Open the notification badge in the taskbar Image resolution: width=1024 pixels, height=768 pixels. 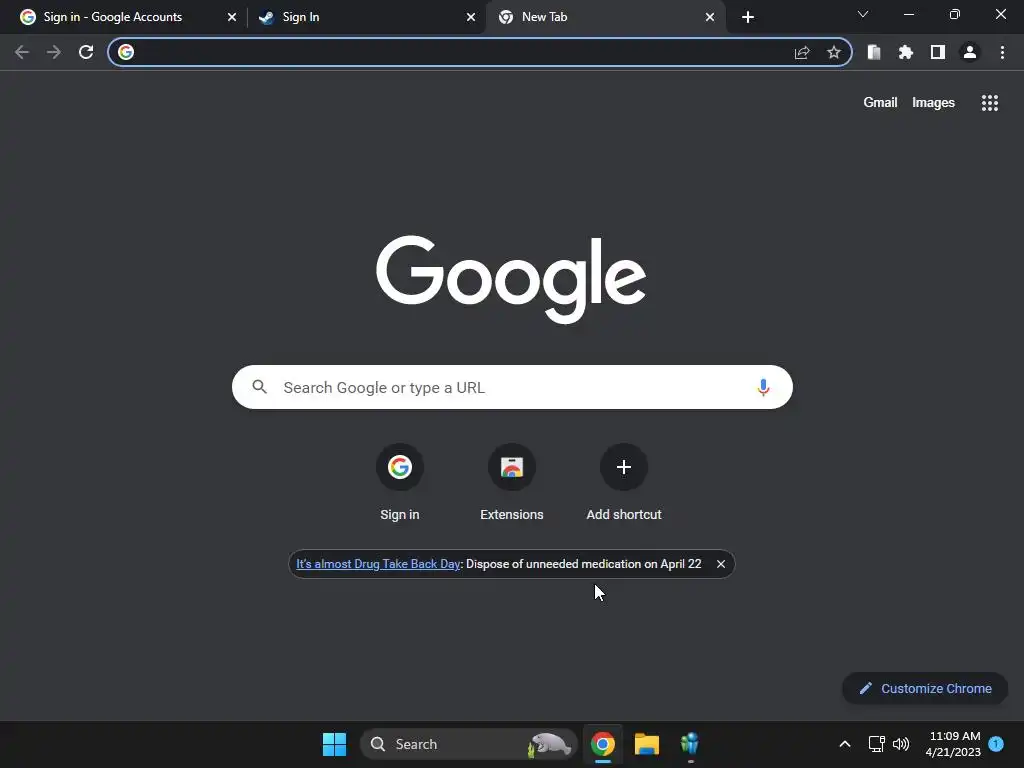996,743
